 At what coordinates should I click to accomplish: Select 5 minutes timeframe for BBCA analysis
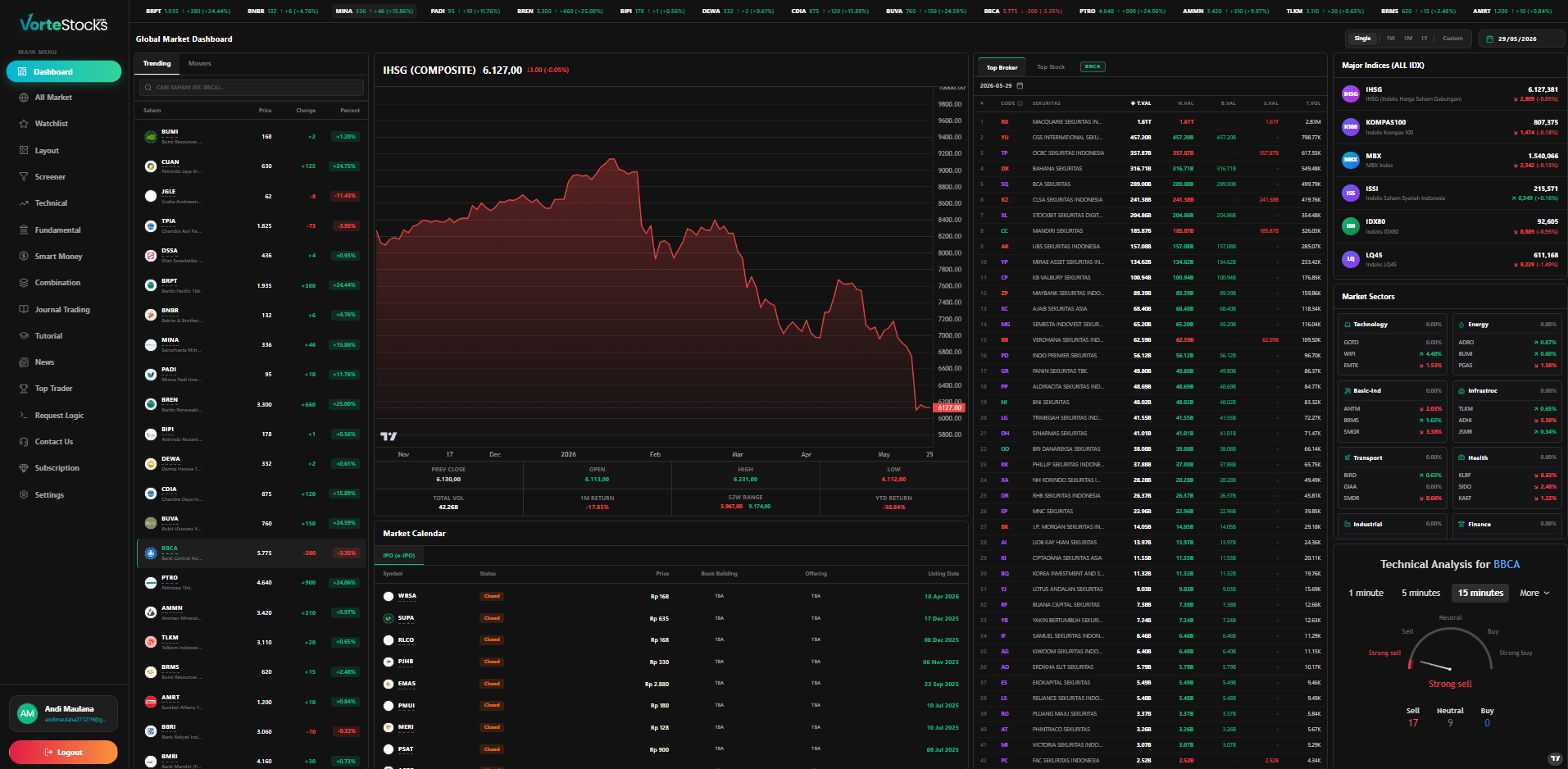tap(1420, 593)
